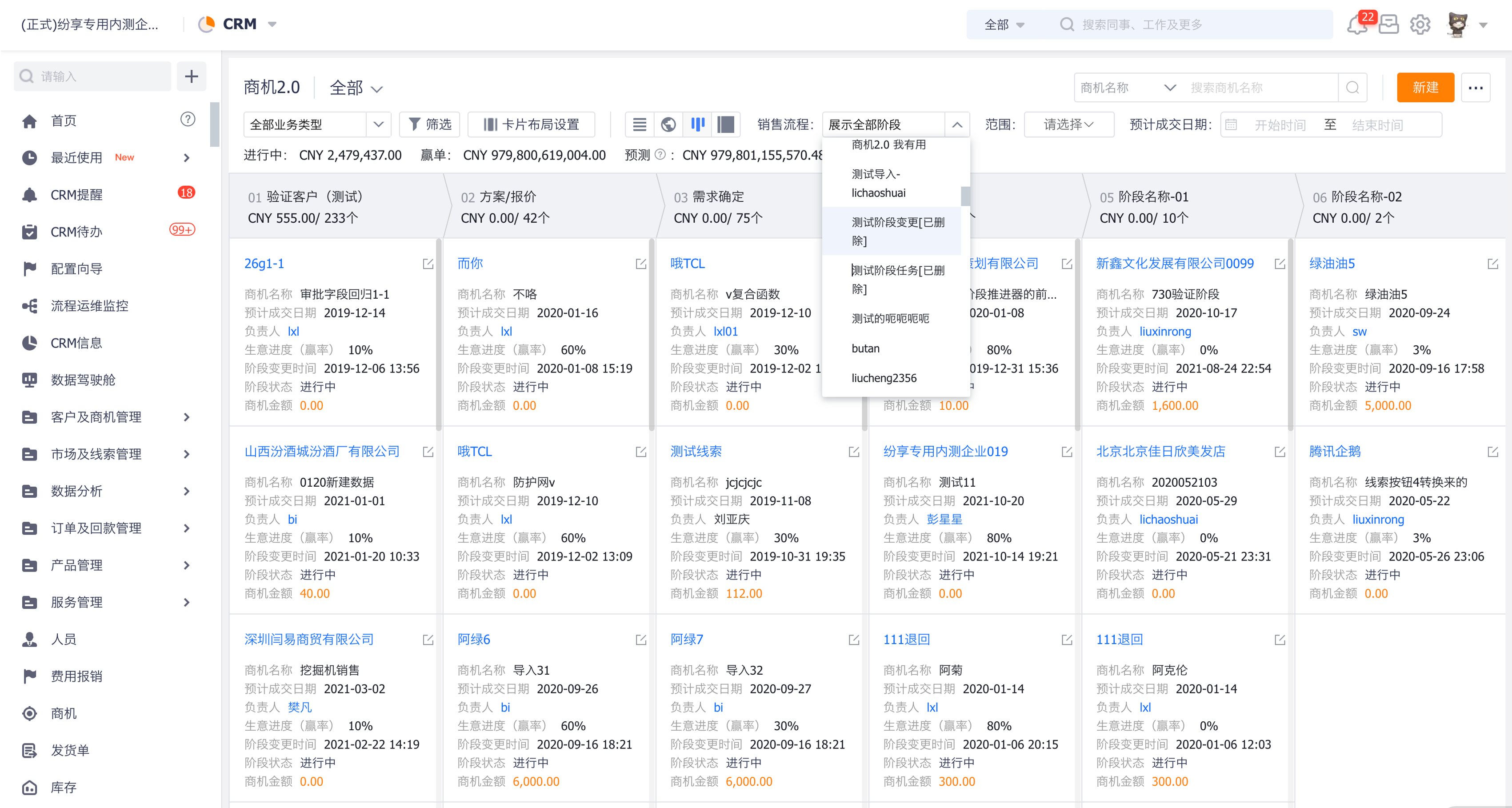The image size is (1512, 808).
Task: Open the 全部业务类型 dropdown
Action: (x=317, y=124)
